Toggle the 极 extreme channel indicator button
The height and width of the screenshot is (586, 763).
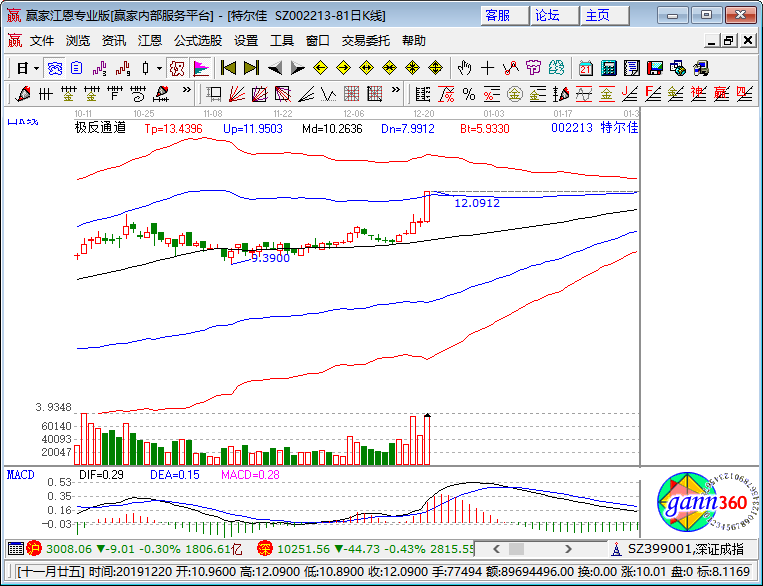click(177, 69)
